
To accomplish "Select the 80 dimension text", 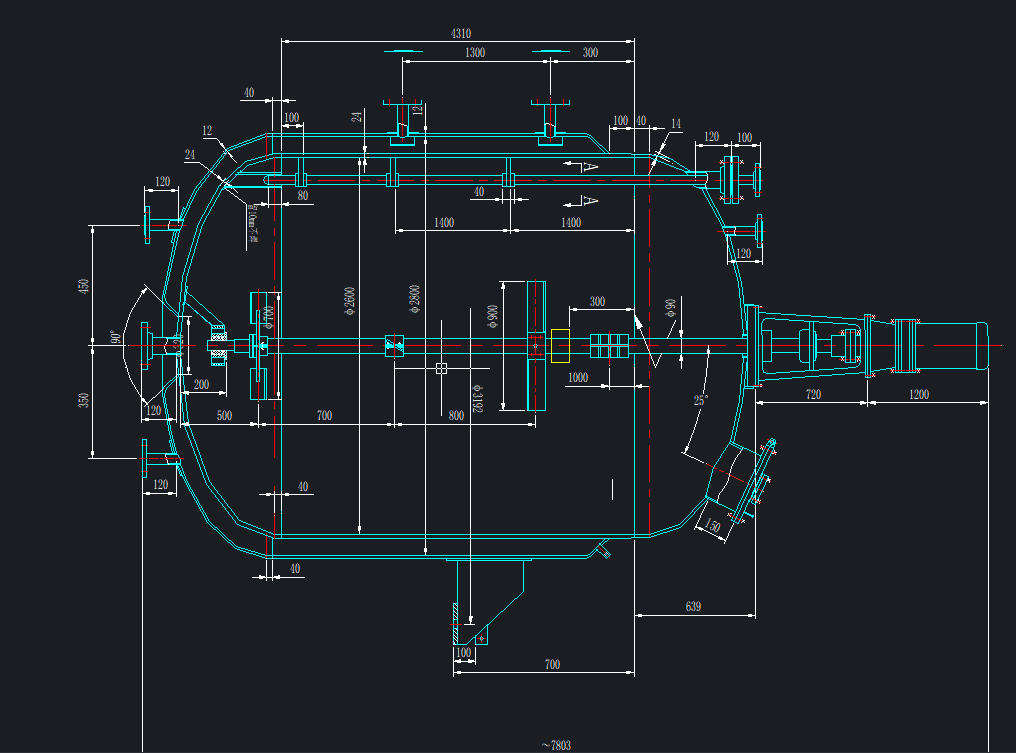I will [x=303, y=196].
